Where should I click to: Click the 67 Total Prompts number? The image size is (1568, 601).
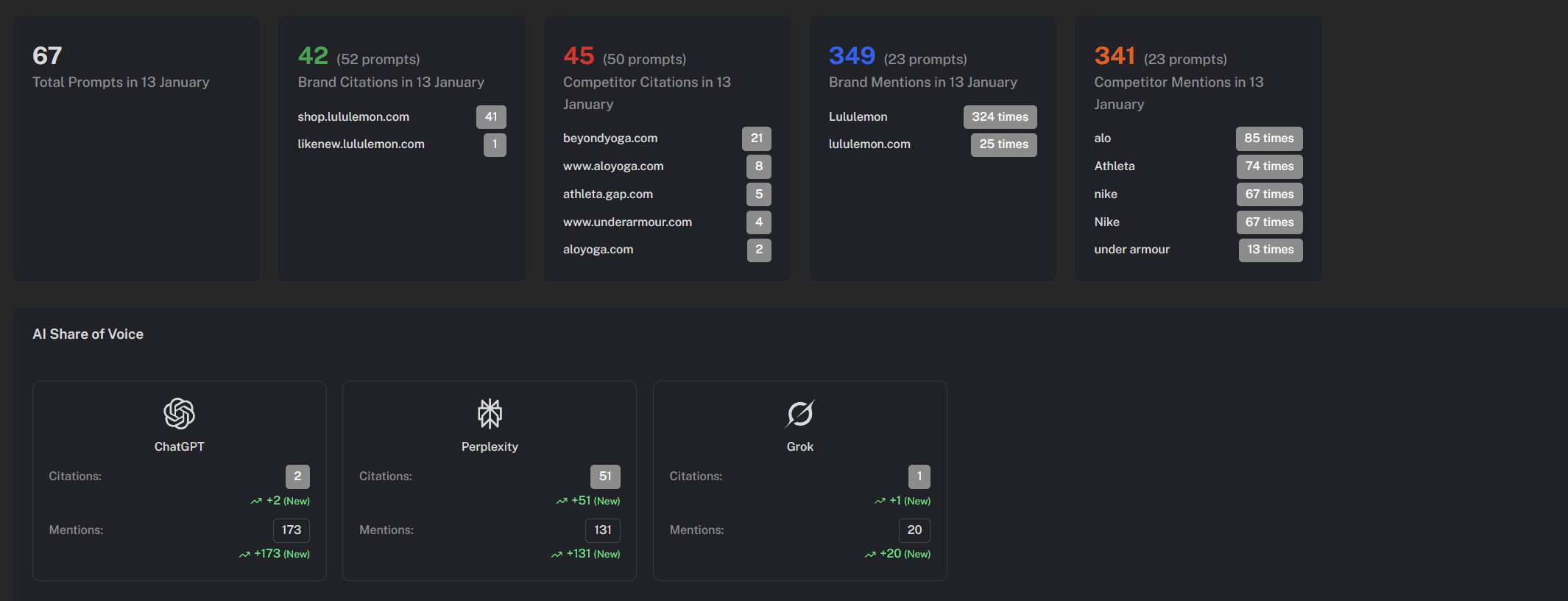pyautogui.click(x=47, y=56)
